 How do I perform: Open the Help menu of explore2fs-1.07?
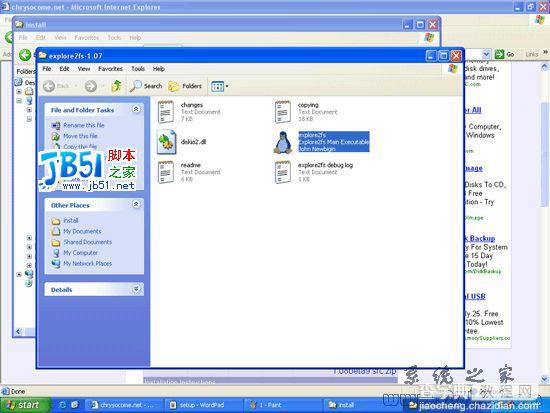tap(159, 69)
